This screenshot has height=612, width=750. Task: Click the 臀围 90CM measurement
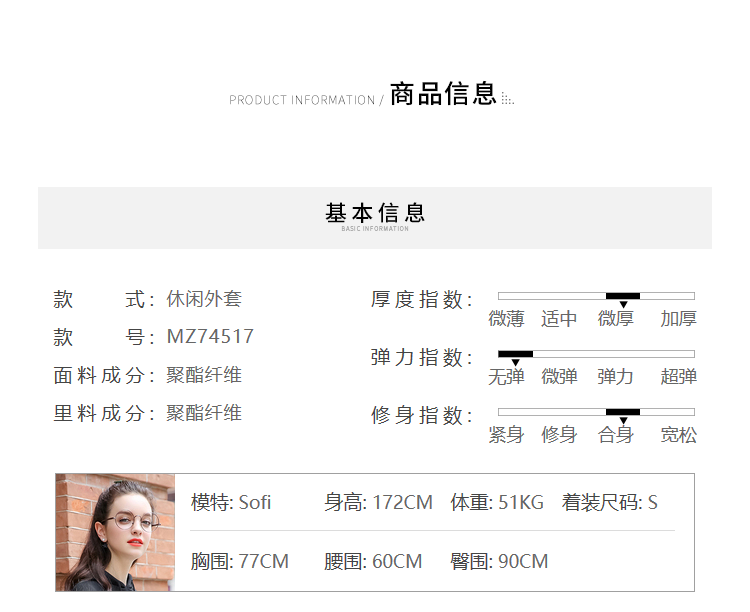tap(499, 561)
